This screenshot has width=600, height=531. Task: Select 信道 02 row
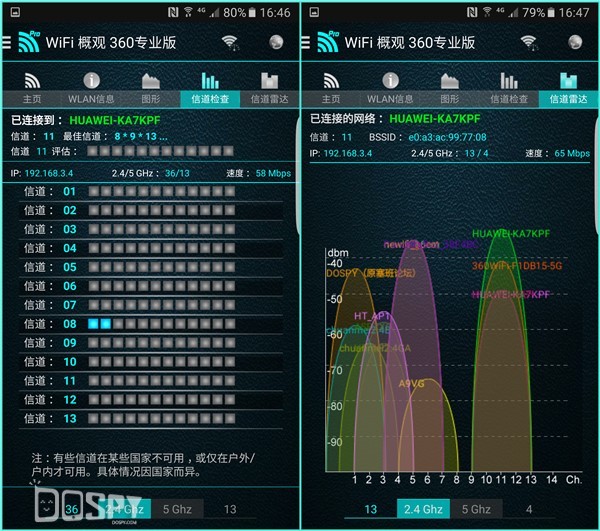point(151,210)
